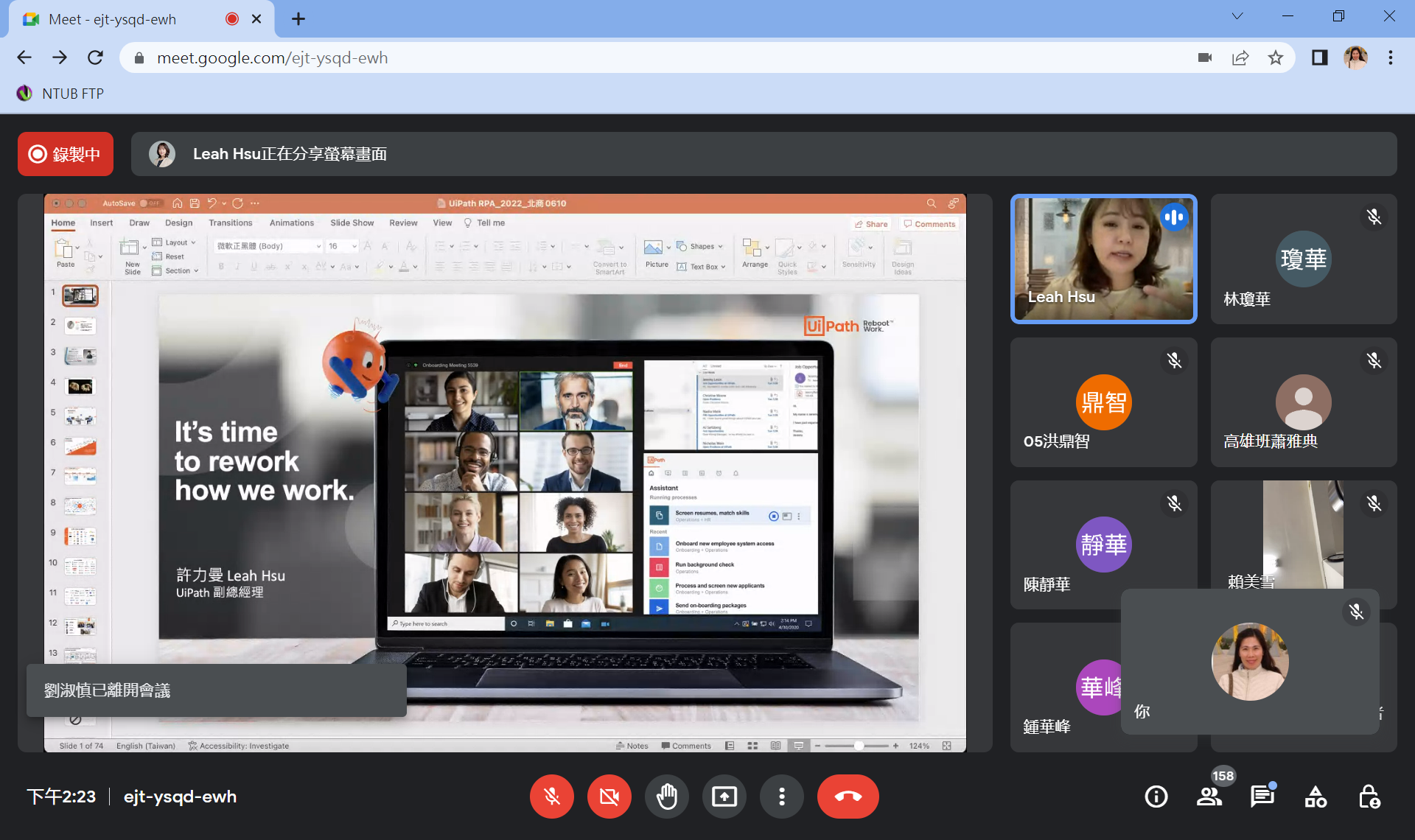View site information lock icon
This screenshot has height=840, width=1415.
[138, 58]
